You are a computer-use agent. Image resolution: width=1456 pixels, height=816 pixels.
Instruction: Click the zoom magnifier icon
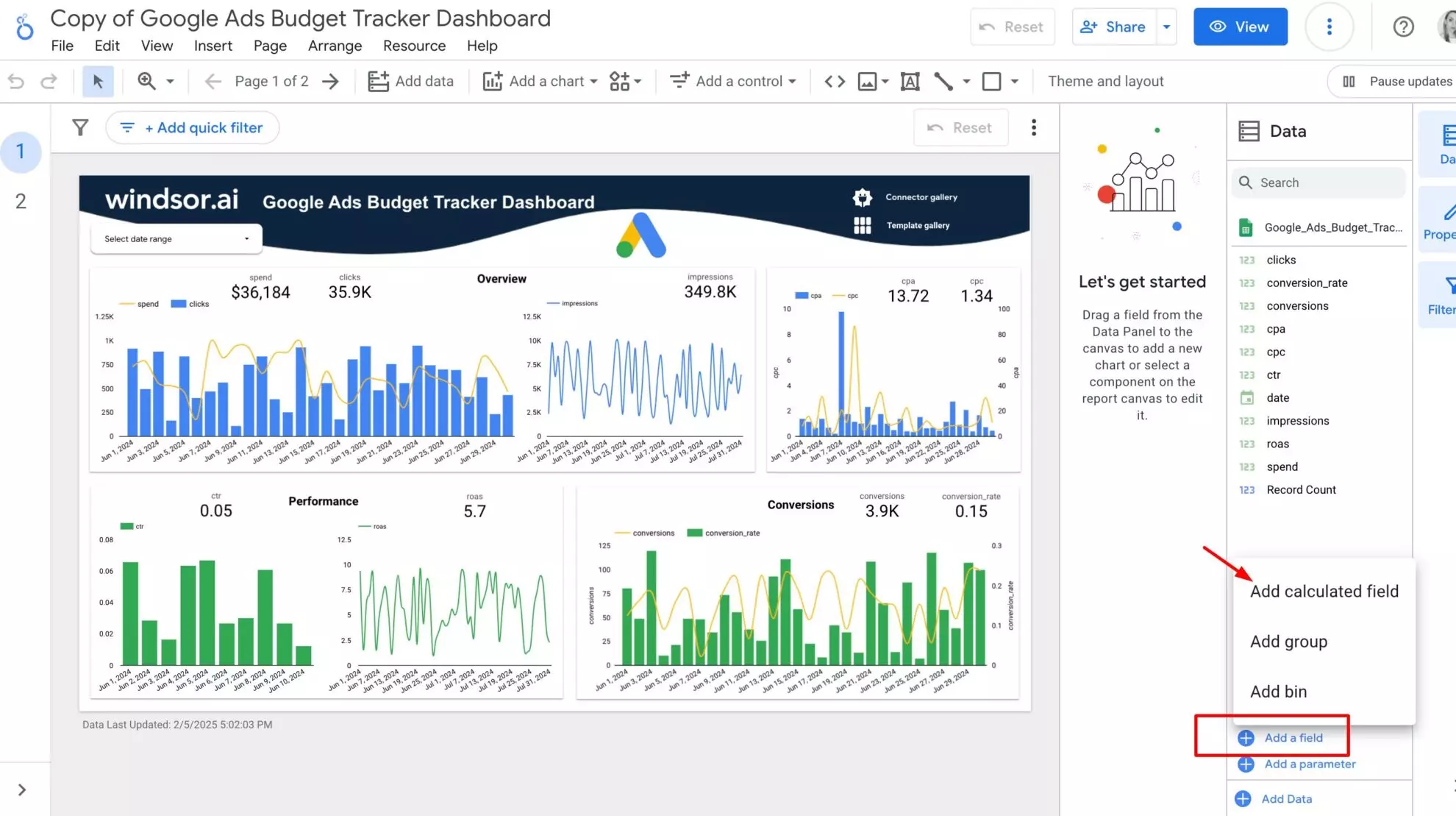[146, 81]
